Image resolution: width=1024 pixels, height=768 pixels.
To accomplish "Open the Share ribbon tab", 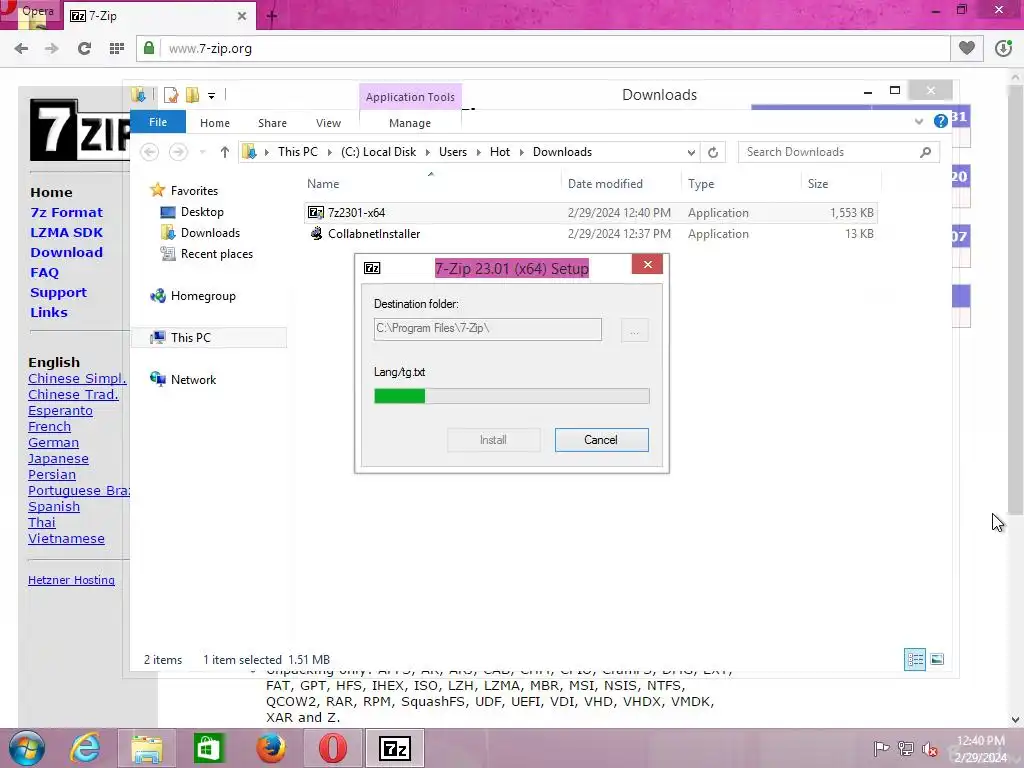I will 272,123.
